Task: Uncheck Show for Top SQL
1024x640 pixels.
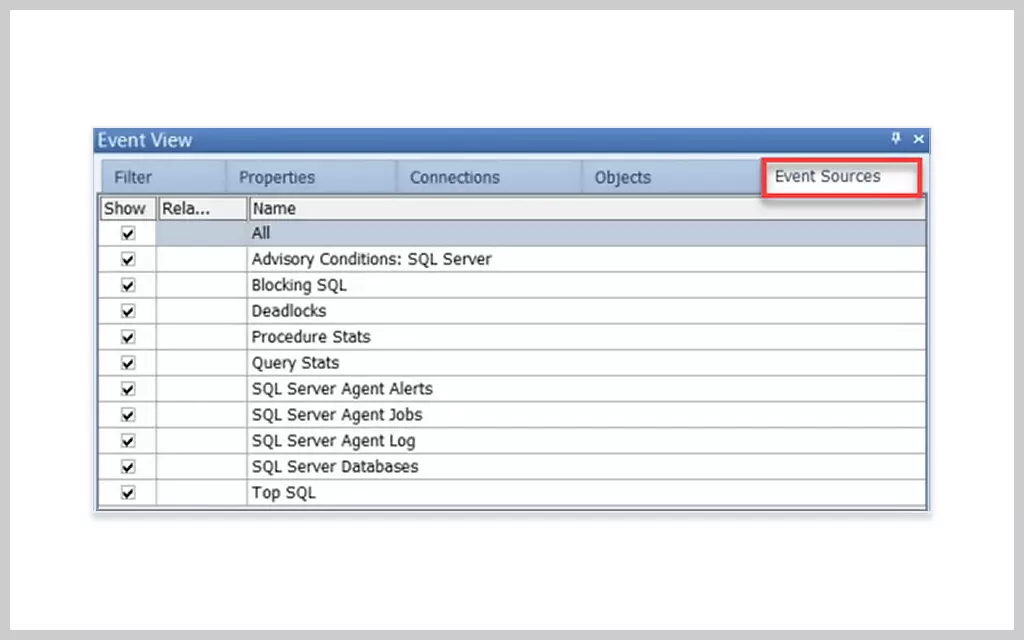Action: pyautogui.click(x=127, y=493)
